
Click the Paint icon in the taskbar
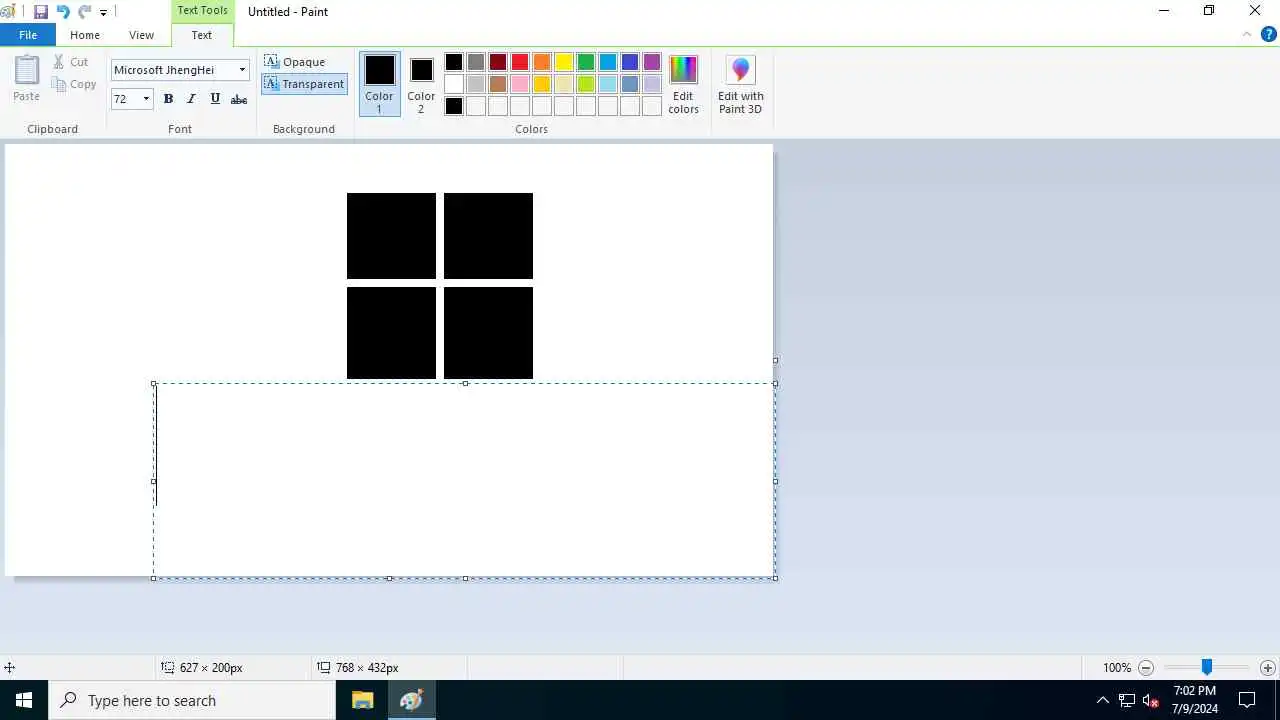pos(411,700)
